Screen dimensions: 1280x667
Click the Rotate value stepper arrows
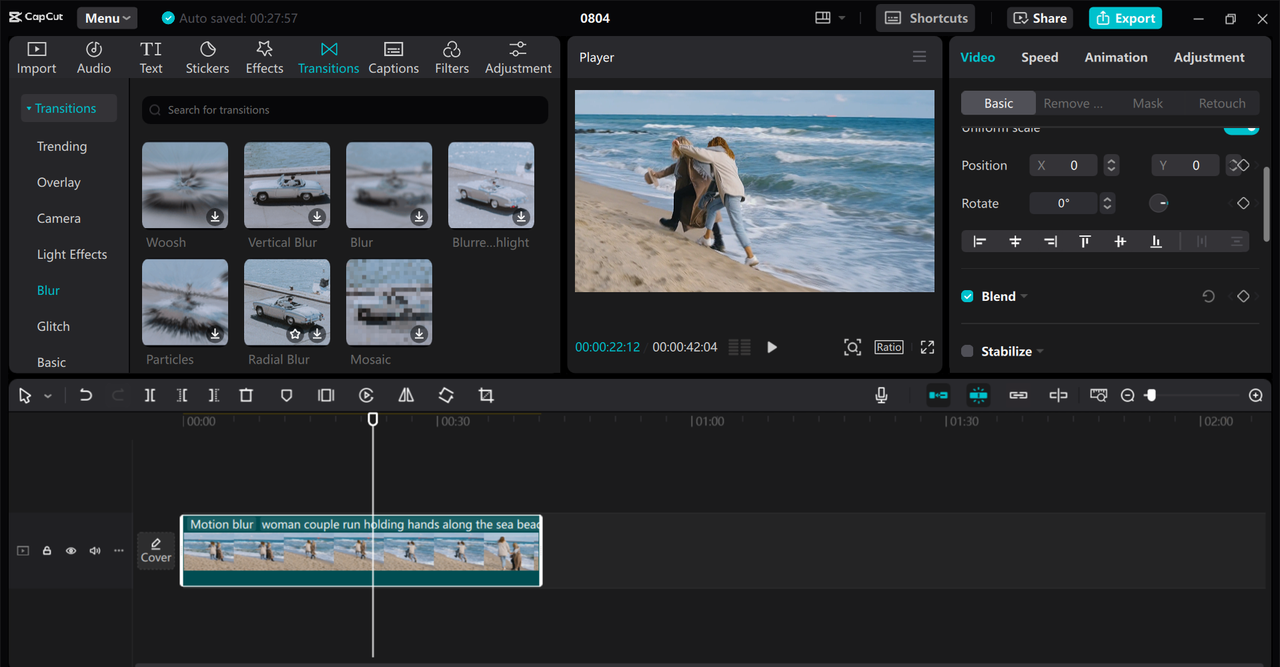click(1107, 203)
